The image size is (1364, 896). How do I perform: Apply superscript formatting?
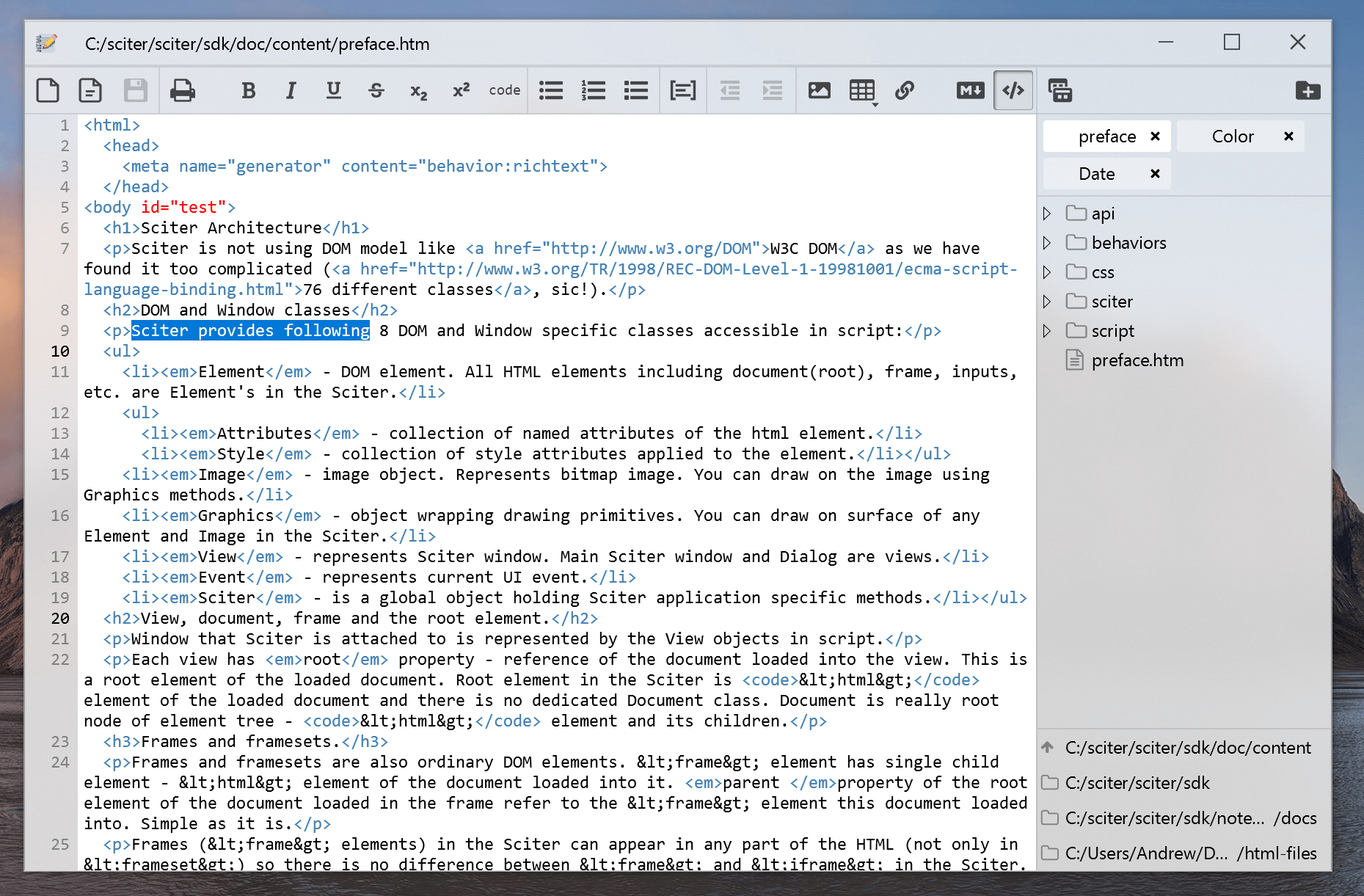(x=462, y=90)
